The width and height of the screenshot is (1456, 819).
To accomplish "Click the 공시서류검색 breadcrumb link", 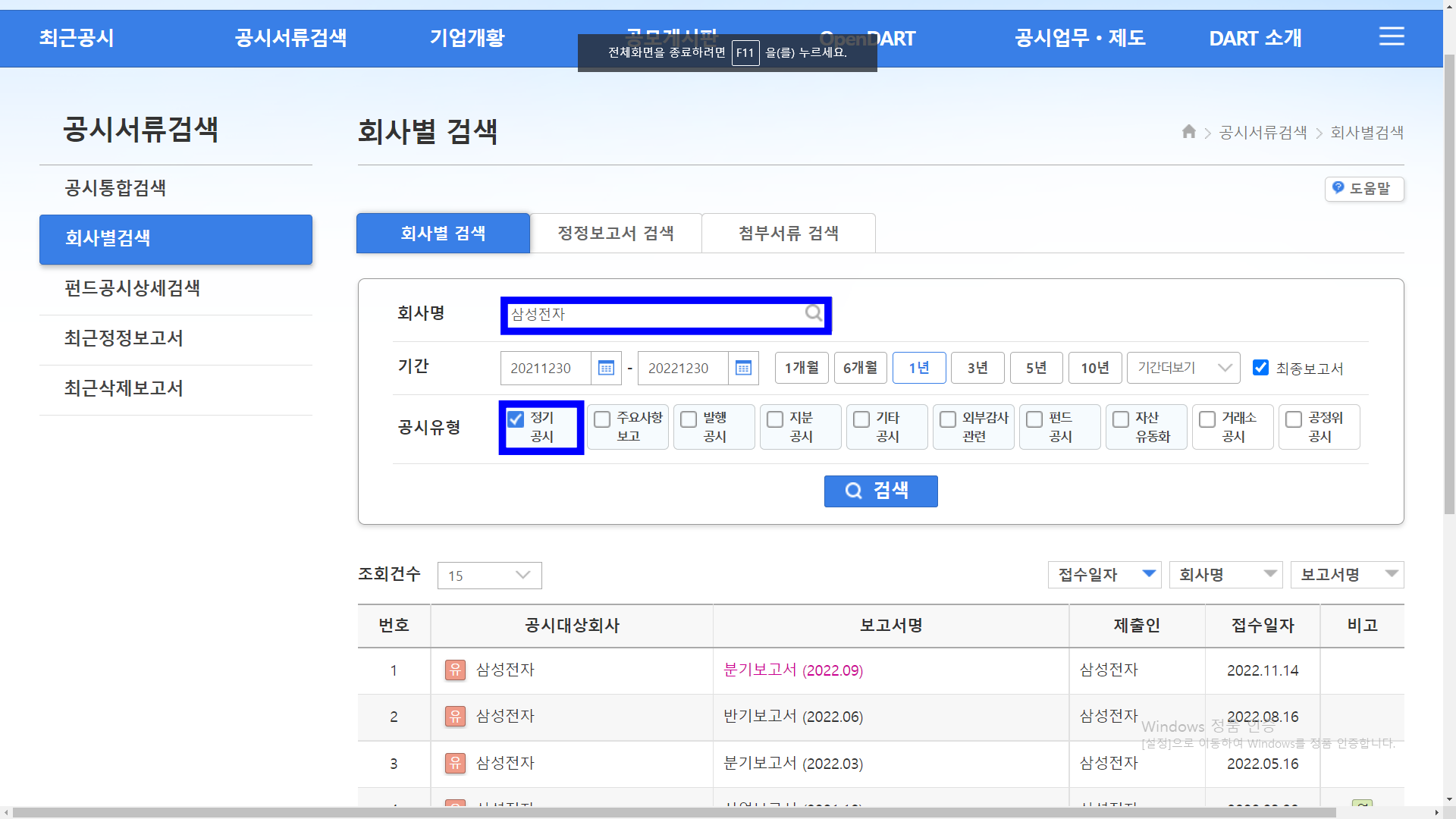I will [1263, 133].
